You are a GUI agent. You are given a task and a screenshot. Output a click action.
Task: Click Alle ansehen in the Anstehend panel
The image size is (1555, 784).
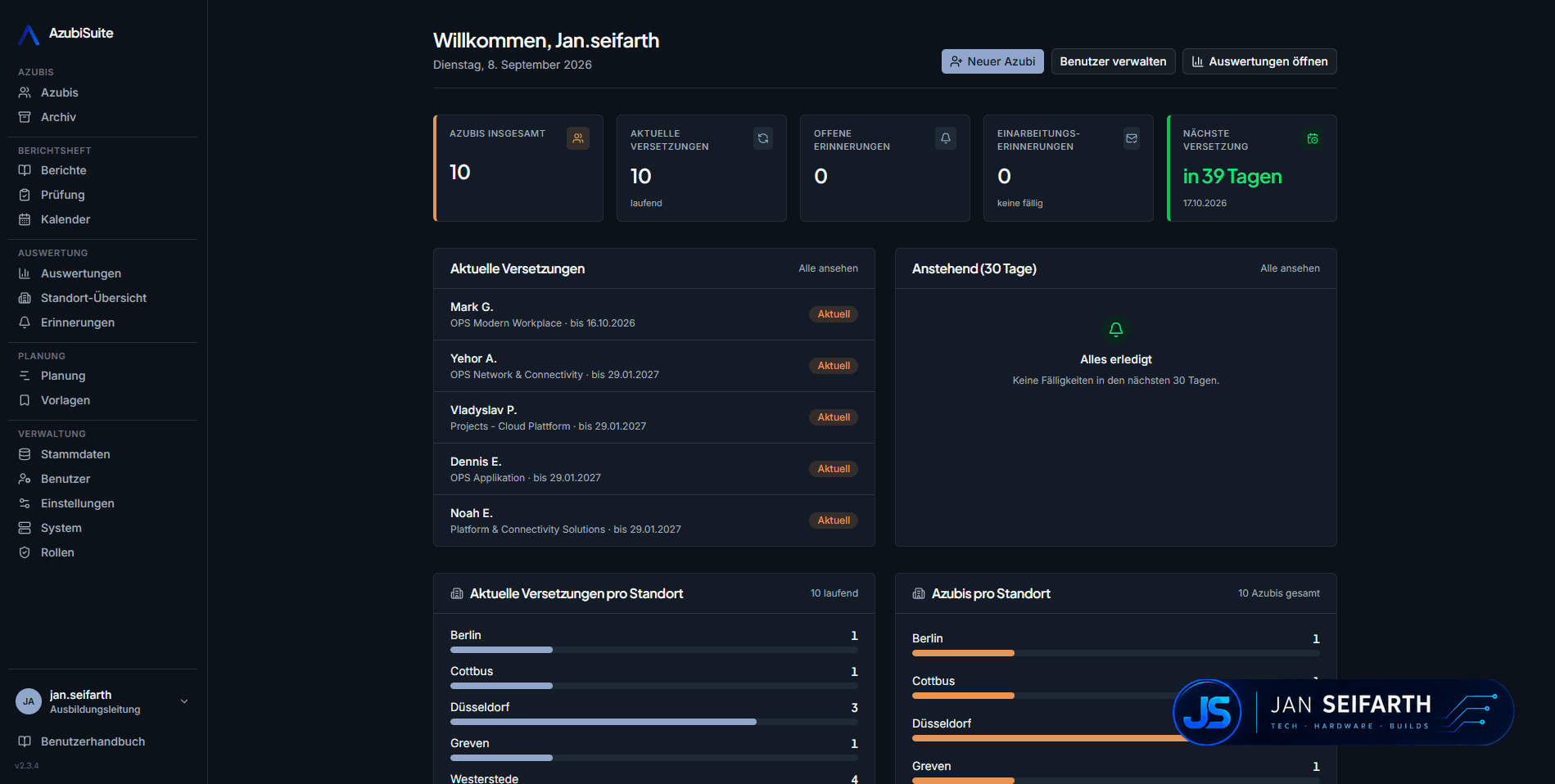1290,268
